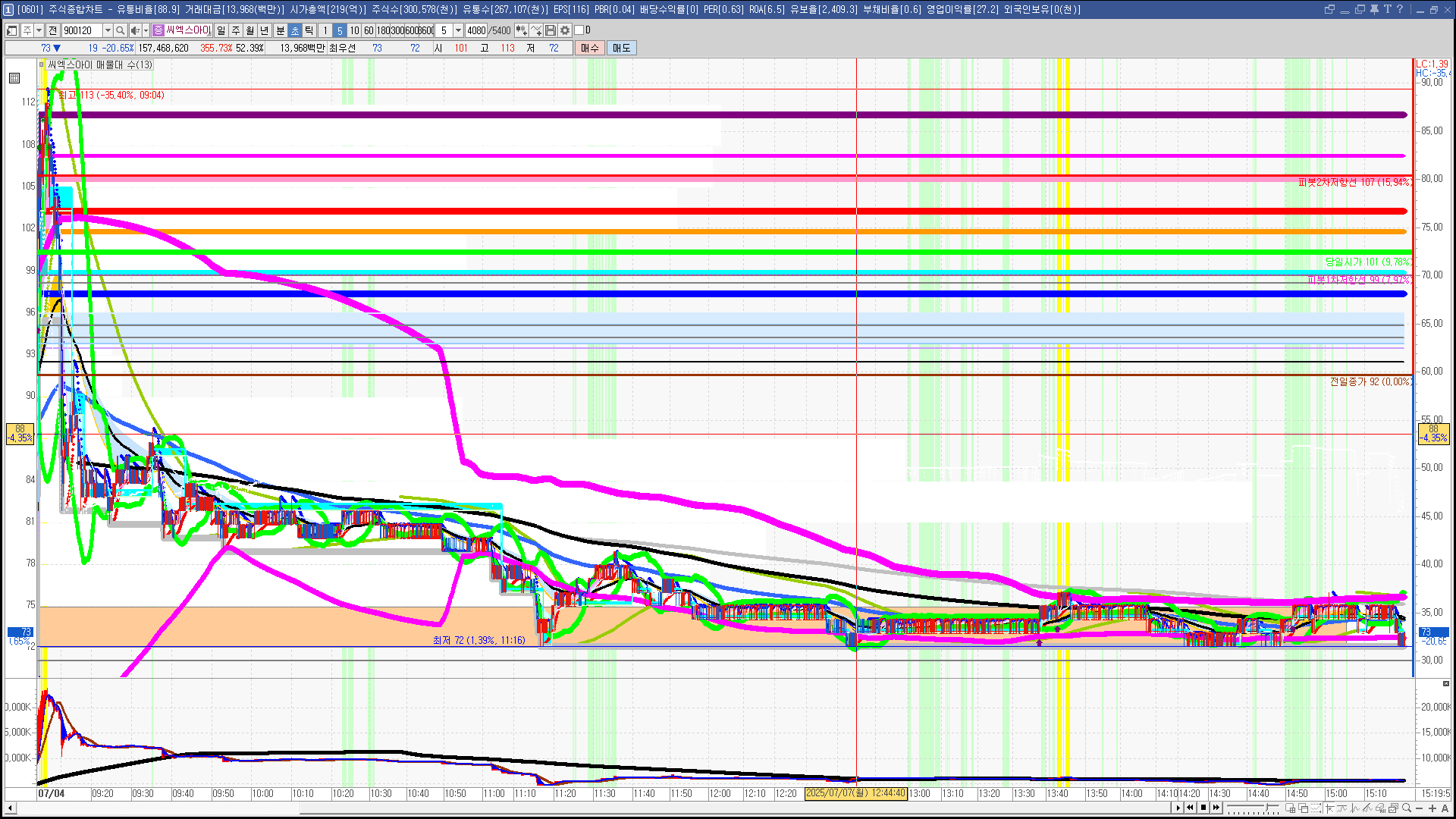
Task: Open stock code 900120 dropdown arrow
Action: pos(108,30)
